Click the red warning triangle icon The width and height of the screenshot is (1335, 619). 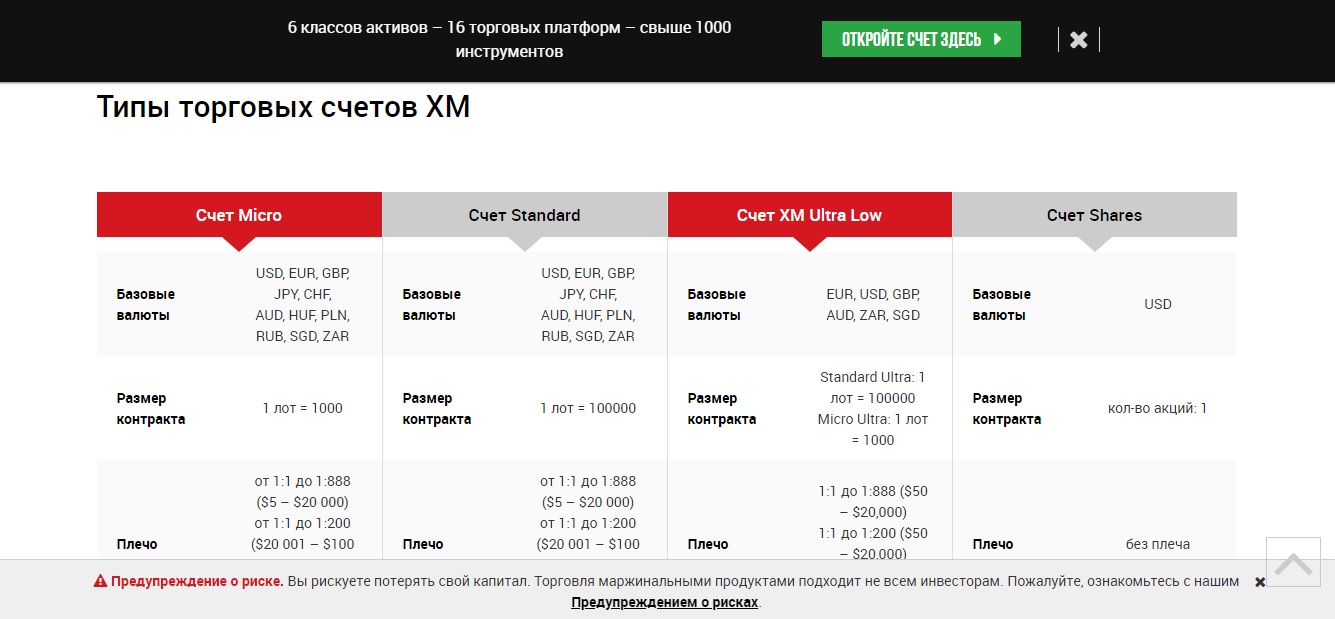pos(100,581)
